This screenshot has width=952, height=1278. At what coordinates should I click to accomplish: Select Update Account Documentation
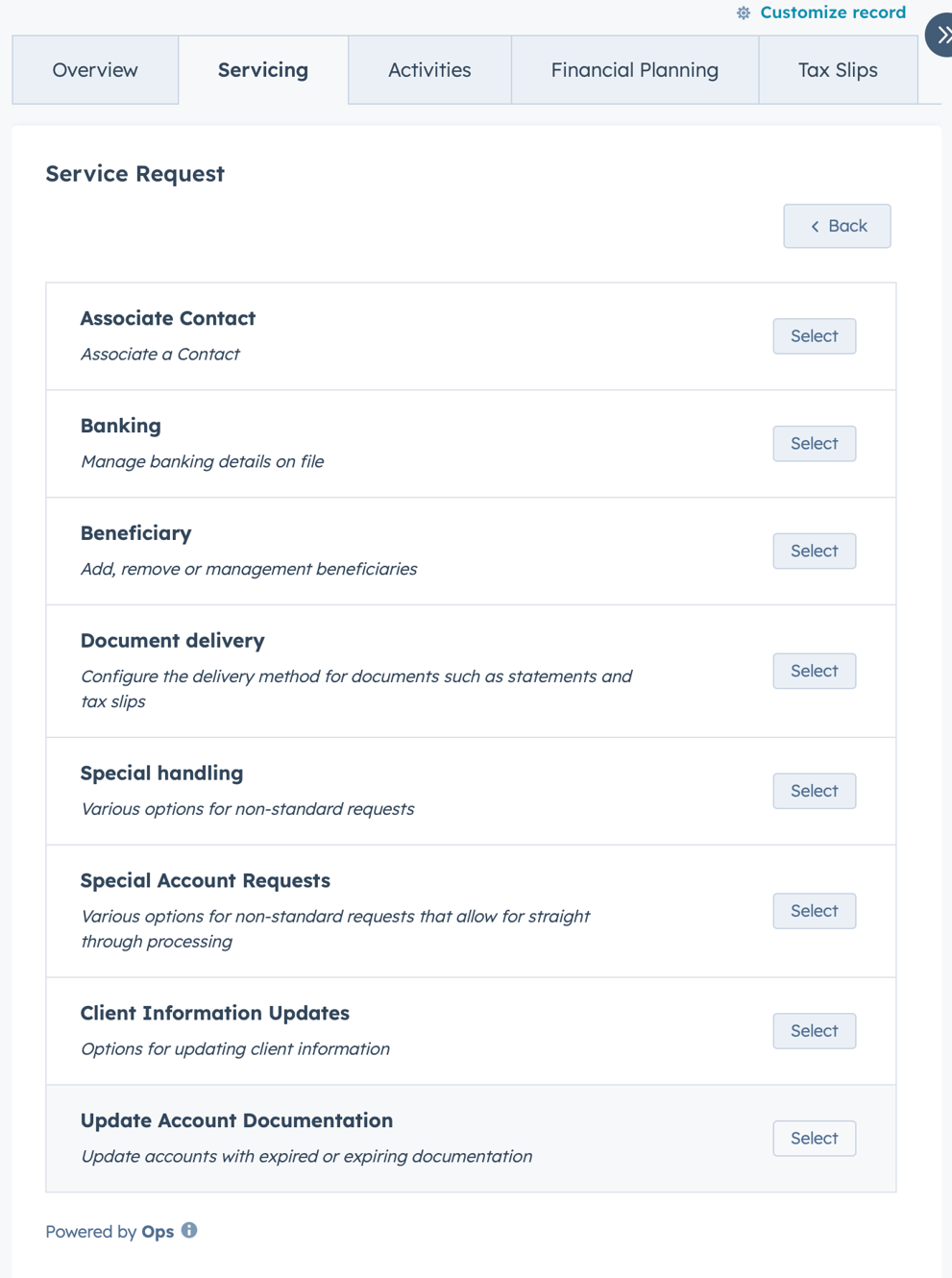[814, 1139]
